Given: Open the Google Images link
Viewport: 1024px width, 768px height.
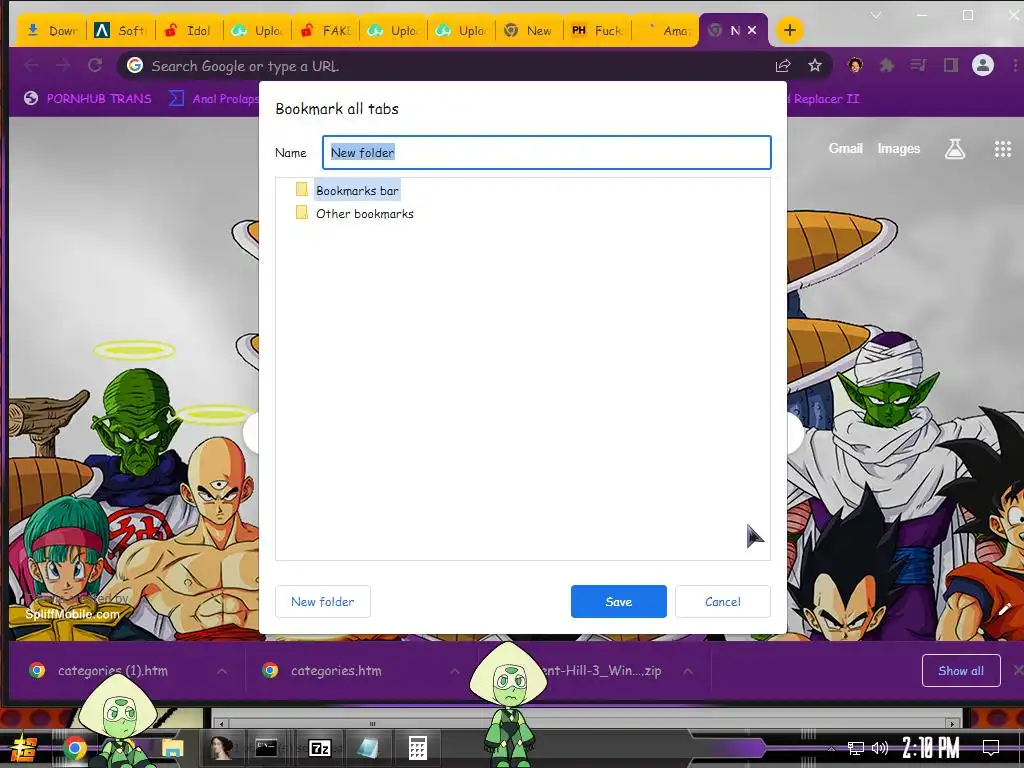Looking at the screenshot, I should [x=899, y=148].
